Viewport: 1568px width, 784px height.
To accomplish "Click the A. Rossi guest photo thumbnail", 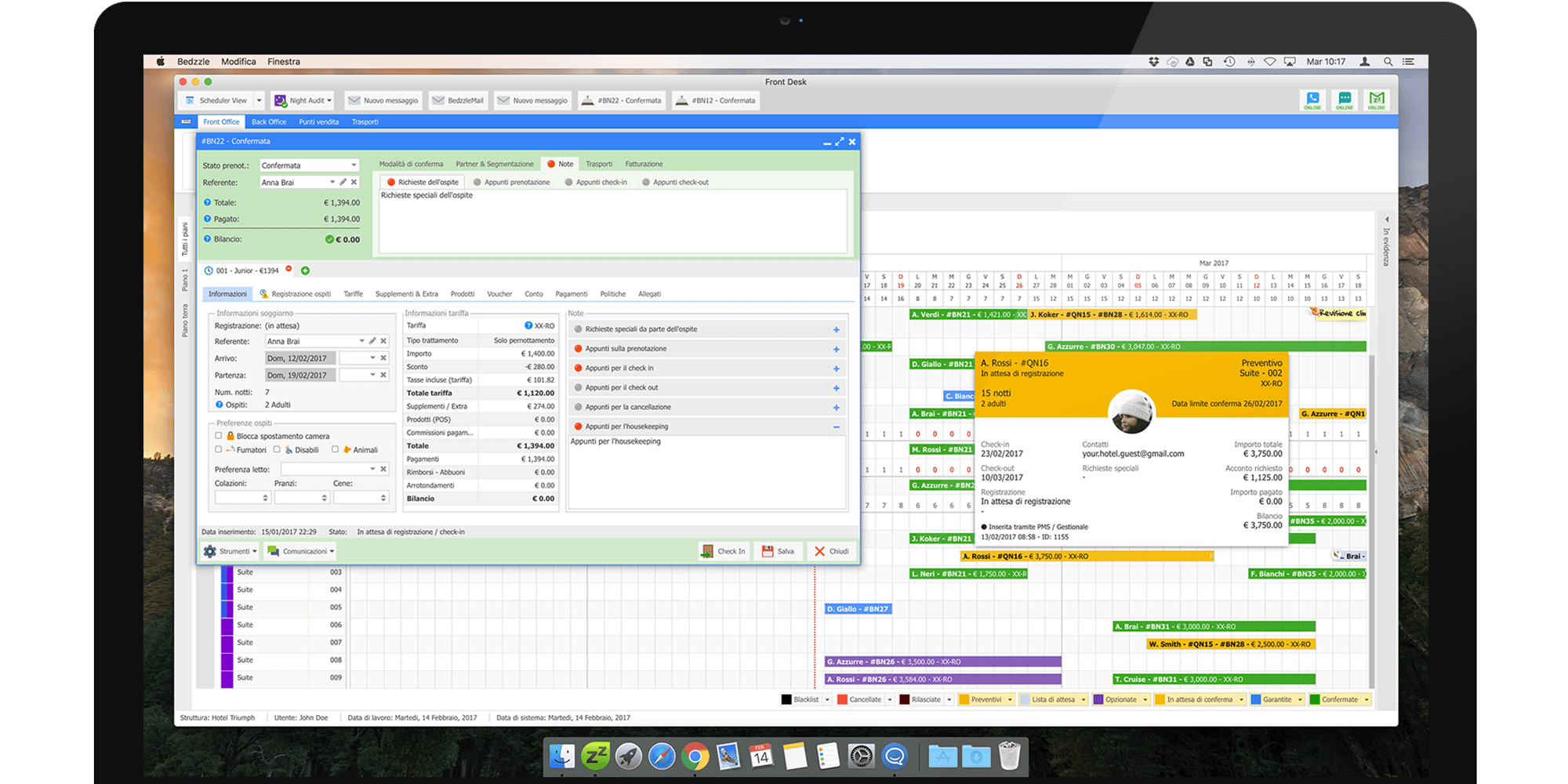I will [x=1131, y=412].
